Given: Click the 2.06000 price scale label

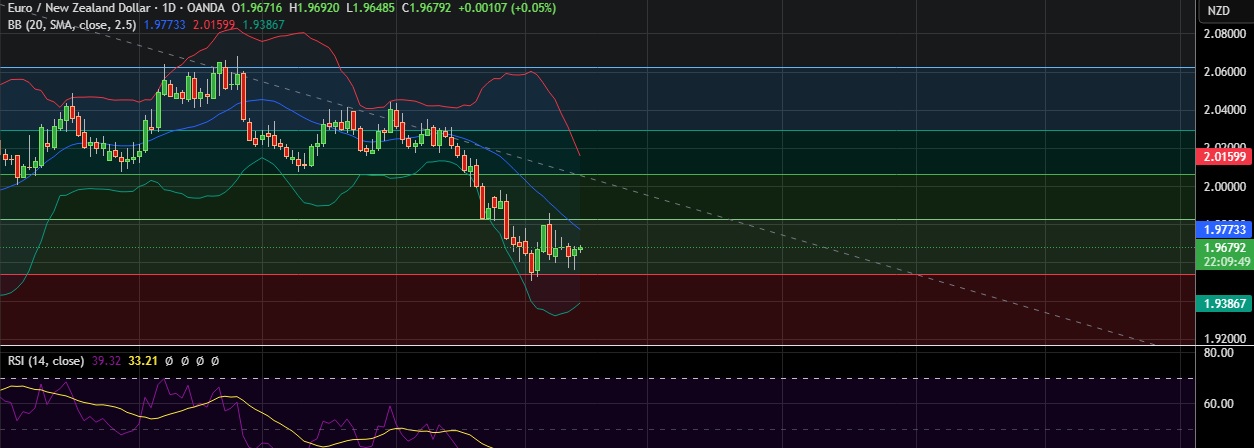Looking at the screenshot, I should tap(1224, 72).
